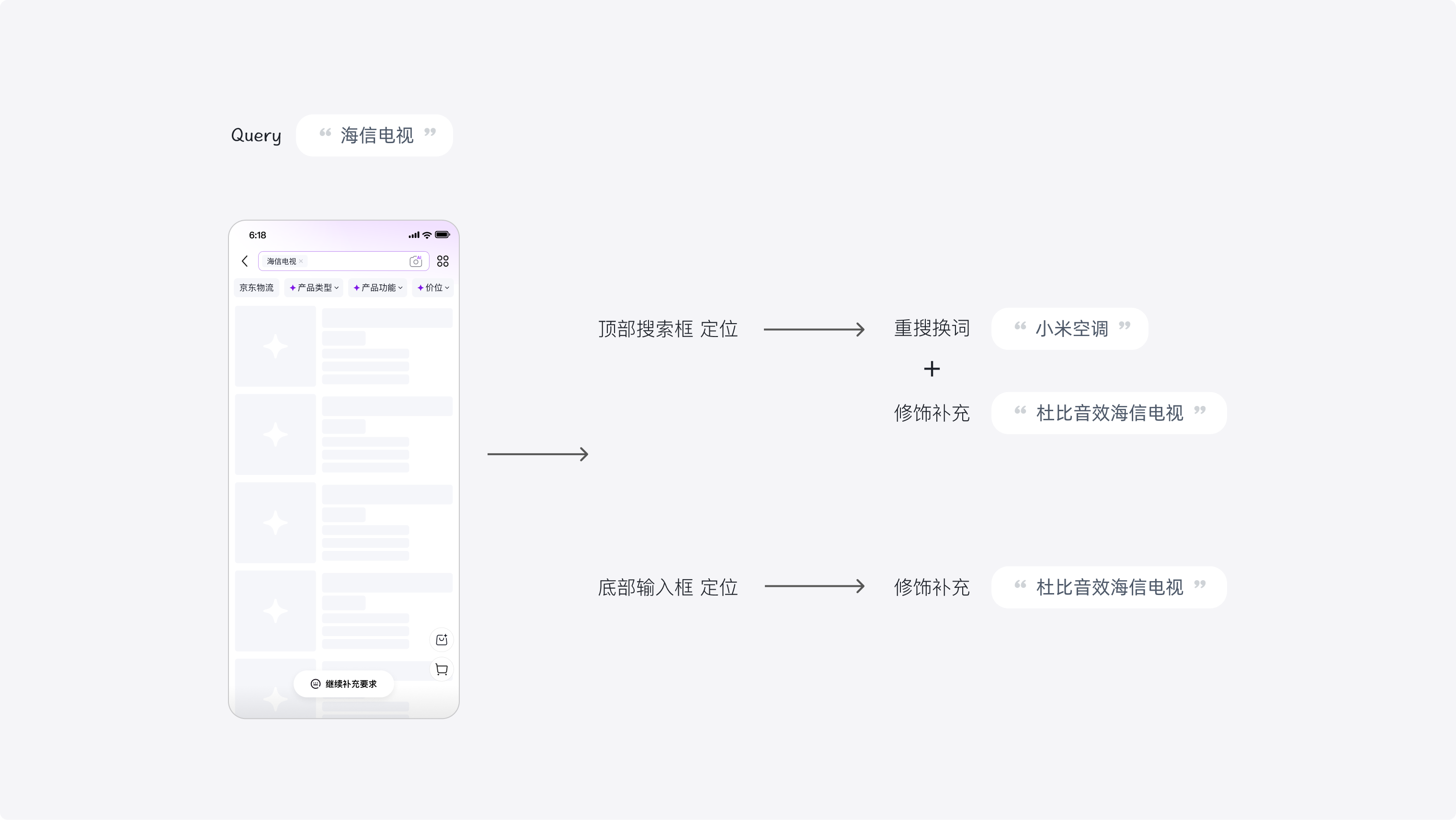This screenshot has height=820, width=1456.
Task: Click the cellular signal bars icon
Action: 414,235
